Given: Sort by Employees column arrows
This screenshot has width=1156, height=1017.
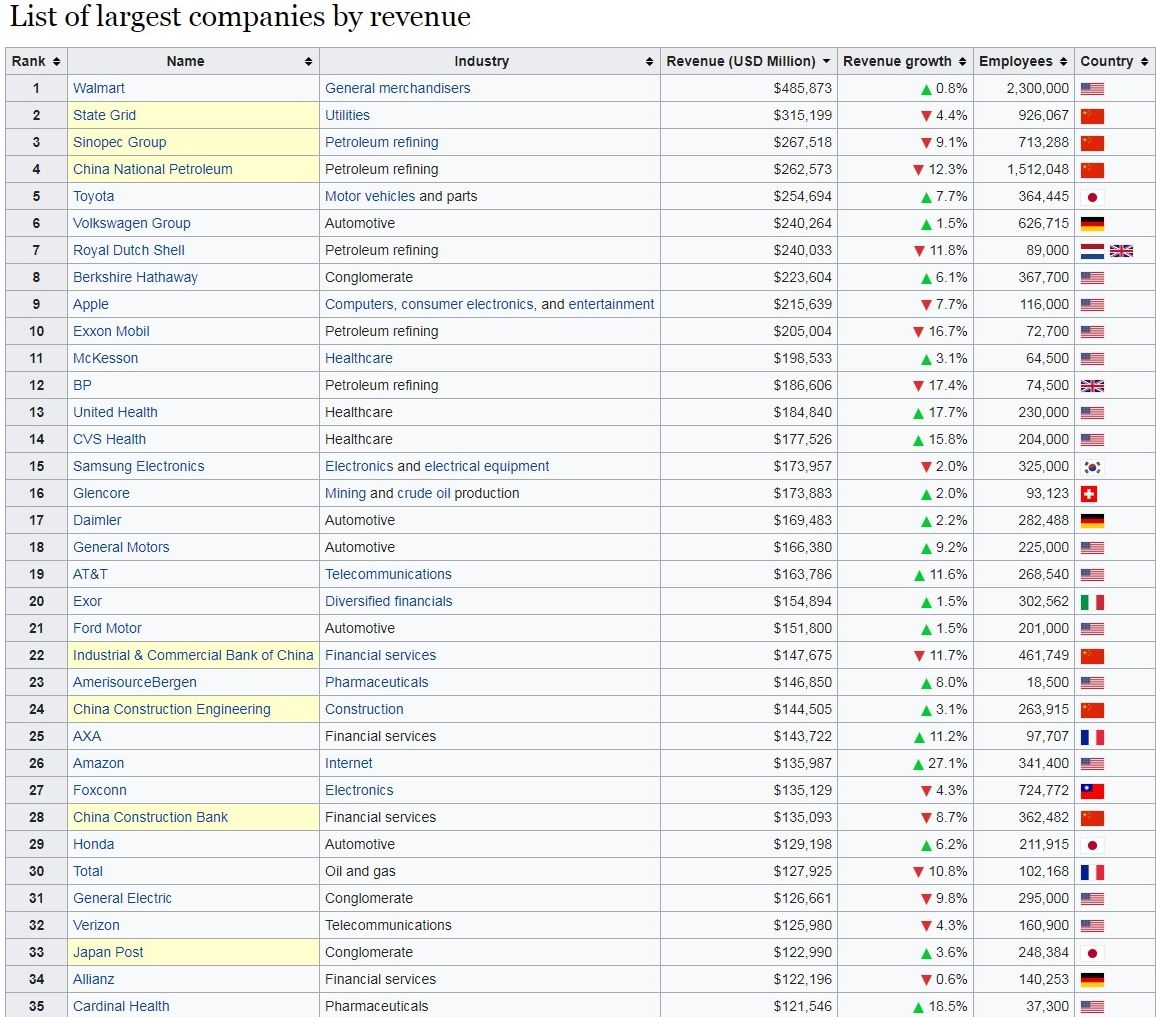Looking at the screenshot, I should [x=1063, y=61].
